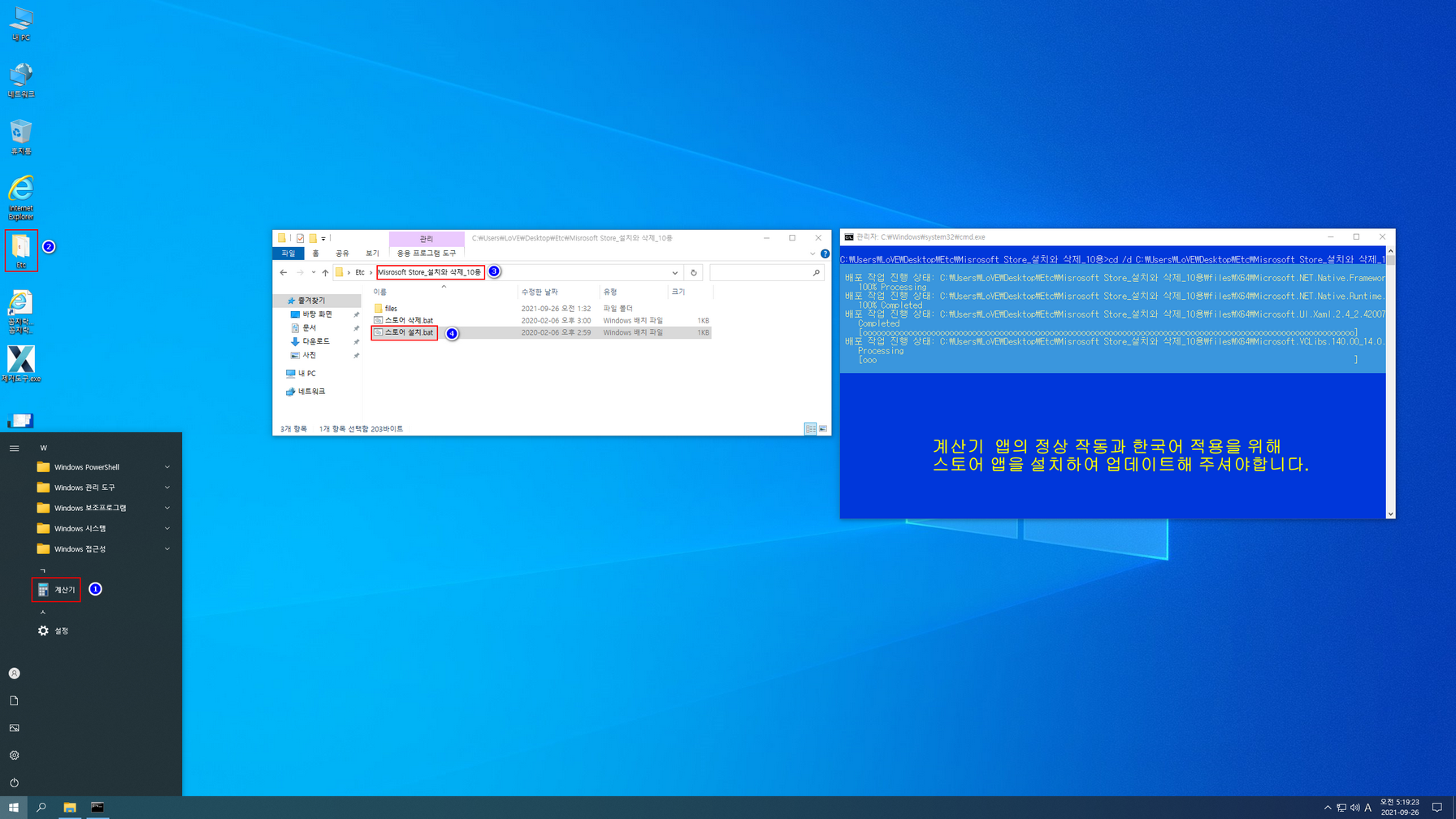Toggle the Start menu hamburger expand button
The image size is (1456, 819).
coord(14,448)
